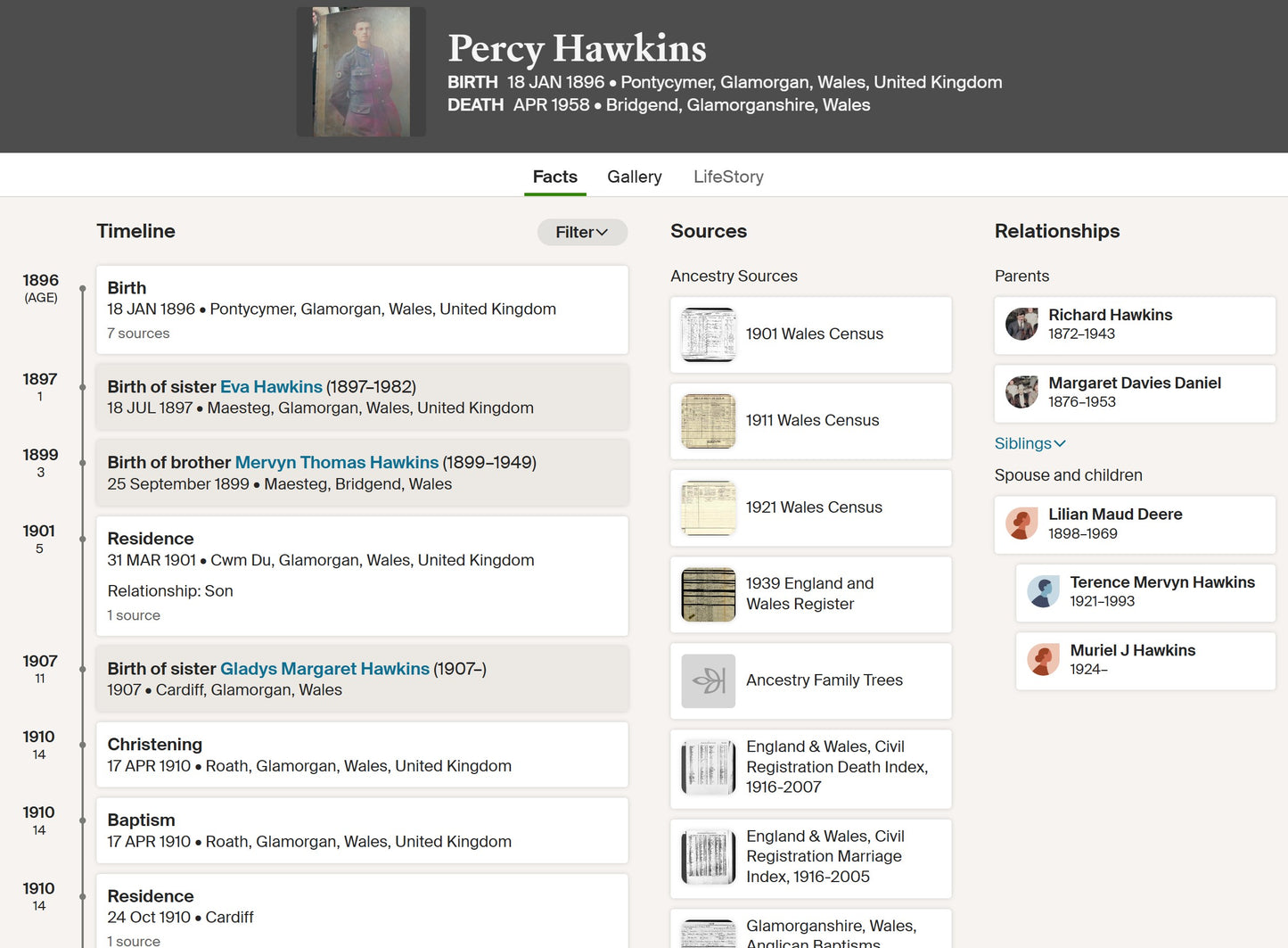Open Mervyn Thomas Hawkins link
The width and height of the screenshot is (1288, 948).
[337, 463]
